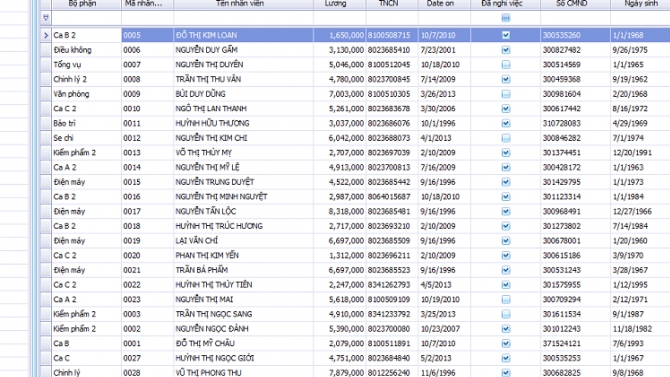Click filter field under Tên nhân viên
Viewport: 670px width, 377px height.
click(244, 18)
